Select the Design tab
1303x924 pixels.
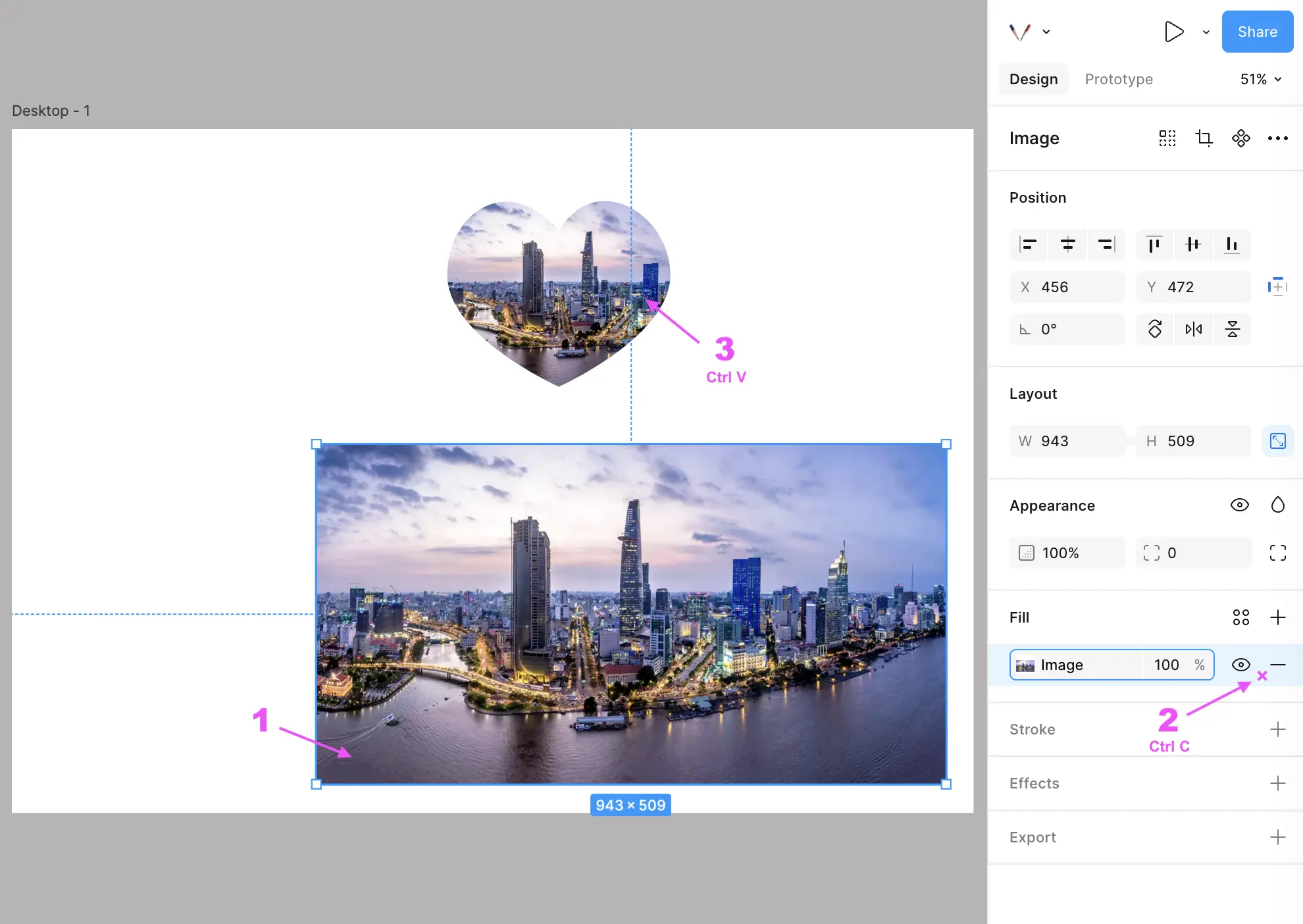tap(1033, 79)
